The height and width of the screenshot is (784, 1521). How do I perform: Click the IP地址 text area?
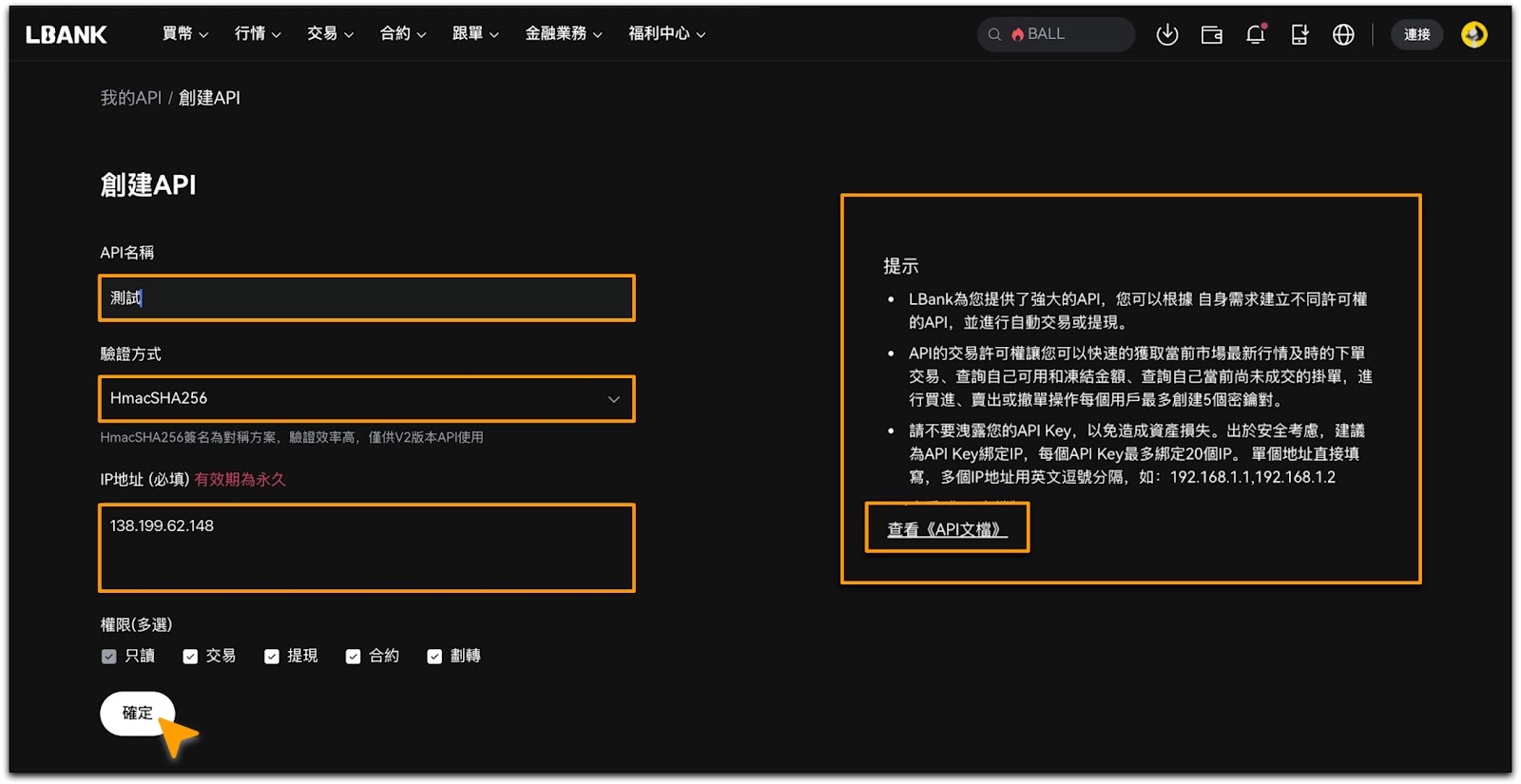[367, 548]
